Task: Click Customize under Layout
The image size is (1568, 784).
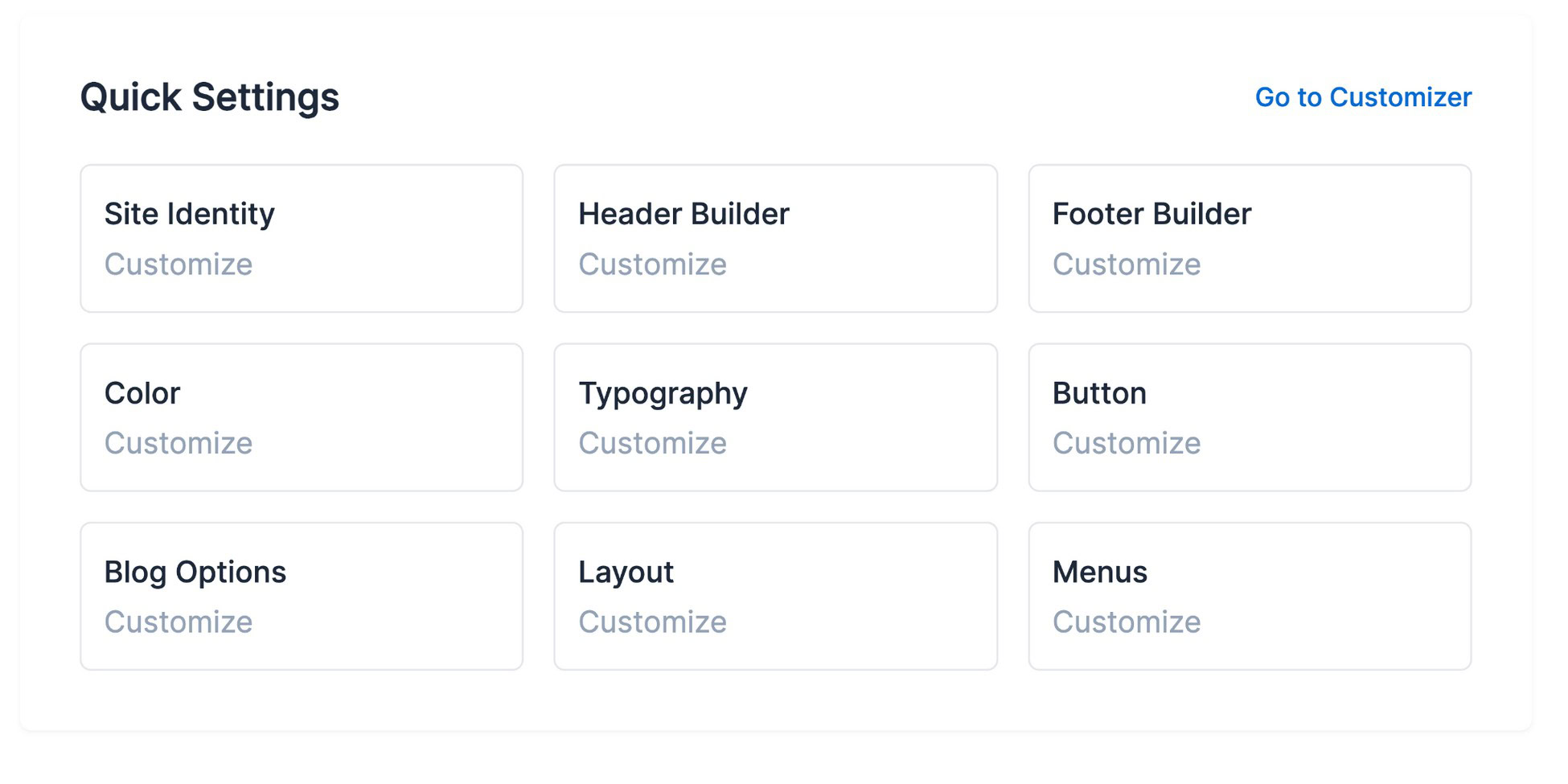Action: (x=653, y=622)
